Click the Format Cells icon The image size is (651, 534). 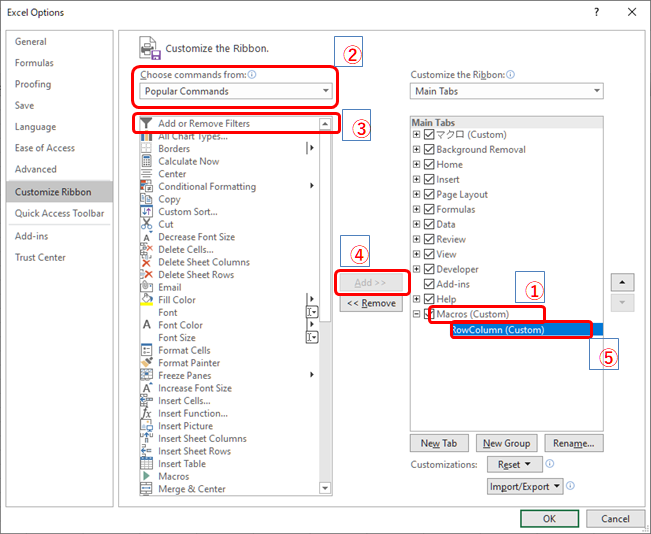(146, 350)
